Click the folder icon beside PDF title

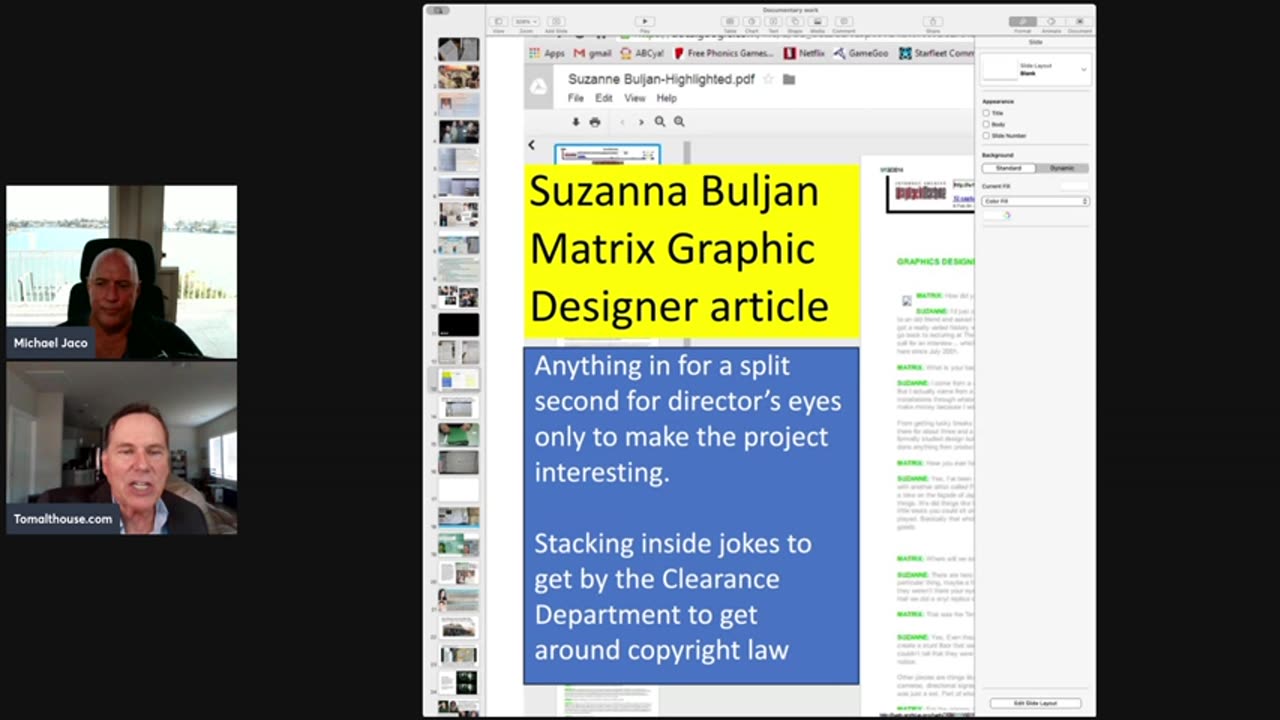click(789, 79)
